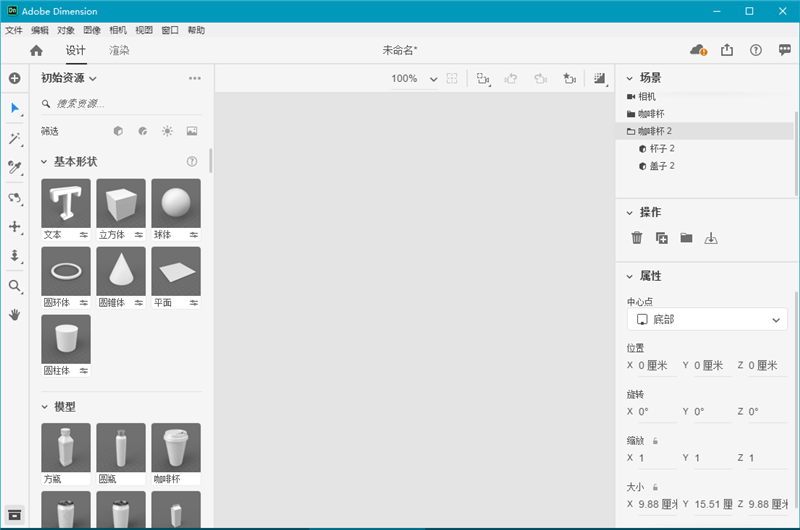Click the 搜索资源 search field
The width and height of the screenshot is (800, 530).
click(120, 104)
